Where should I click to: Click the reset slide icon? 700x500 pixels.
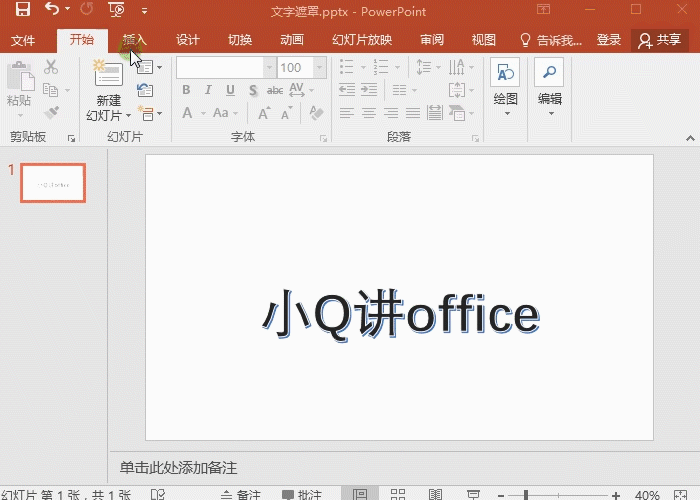(145, 90)
